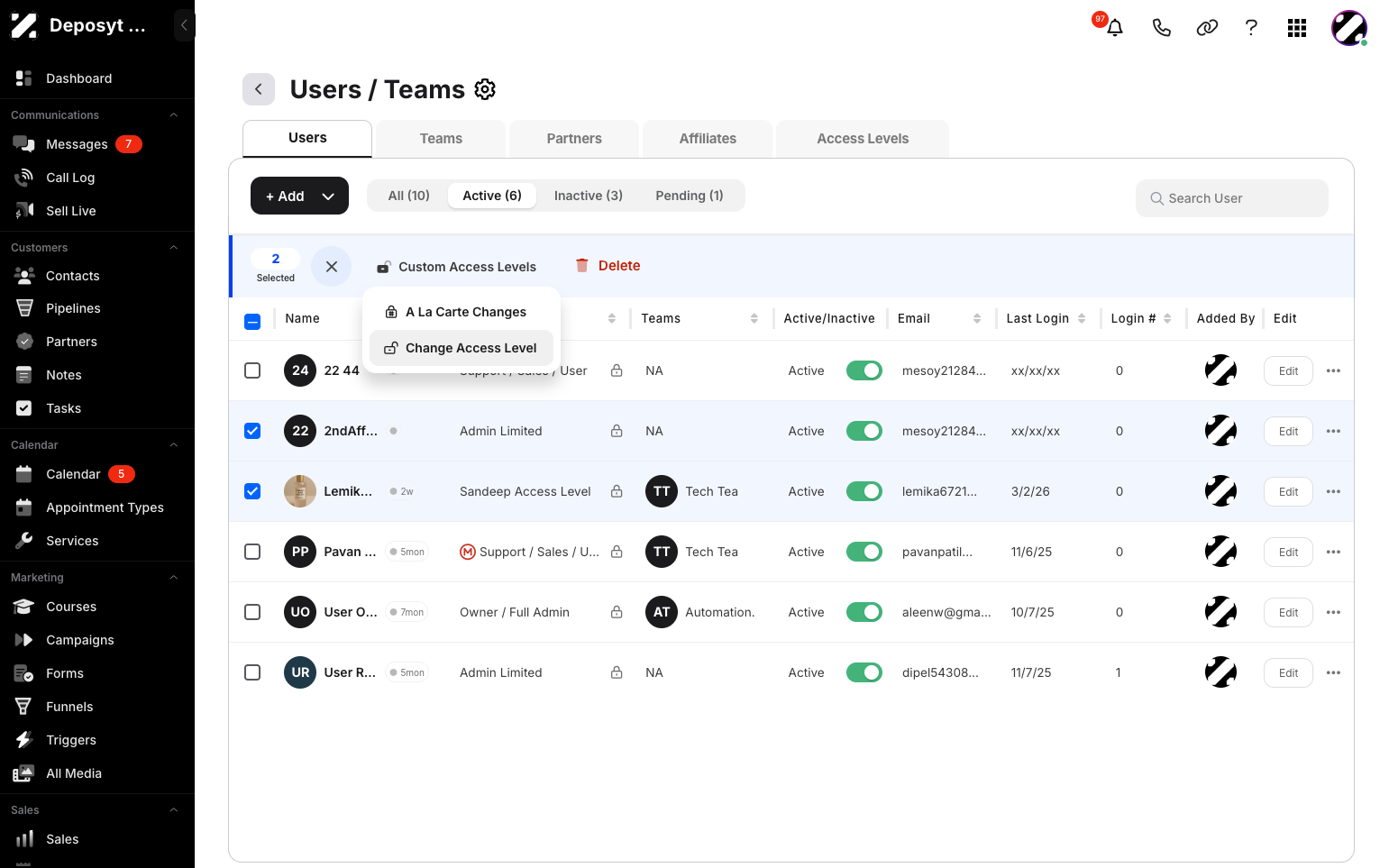Open more options for Pavan row
Viewport: 1389px width, 868px height.
[1334, 552]
